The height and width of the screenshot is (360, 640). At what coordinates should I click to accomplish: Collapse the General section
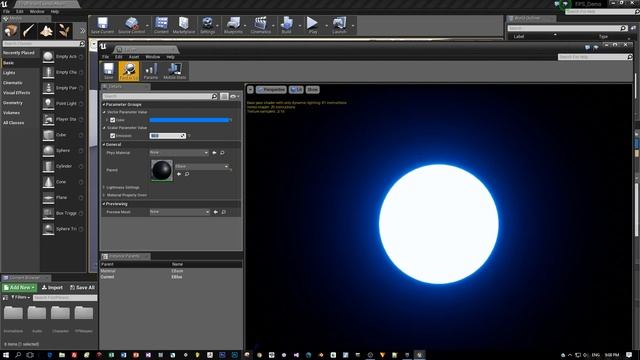click(x=104, y=144)
